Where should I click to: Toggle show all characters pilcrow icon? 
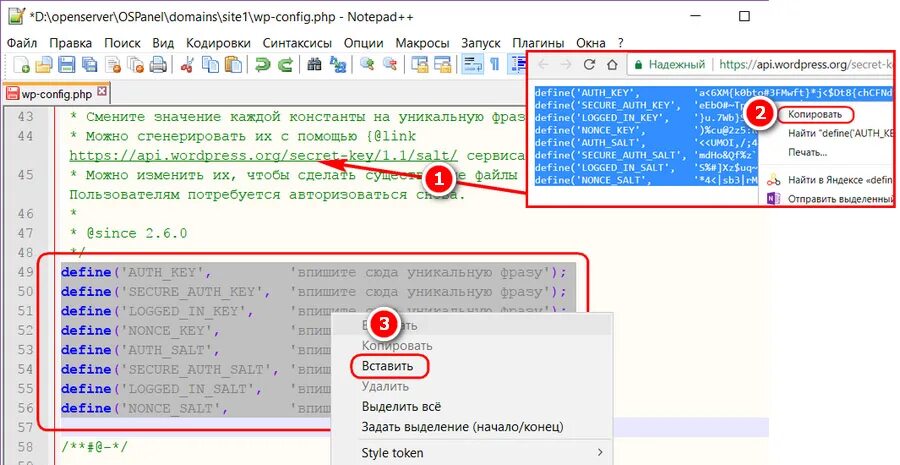coord(494,64)
